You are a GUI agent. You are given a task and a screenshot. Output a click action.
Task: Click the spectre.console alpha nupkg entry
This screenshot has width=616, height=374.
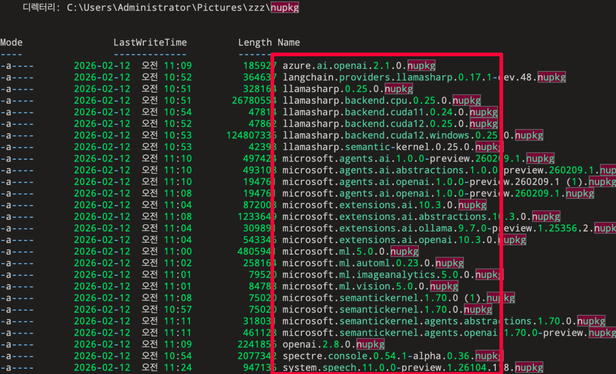[x=392, y=356]
